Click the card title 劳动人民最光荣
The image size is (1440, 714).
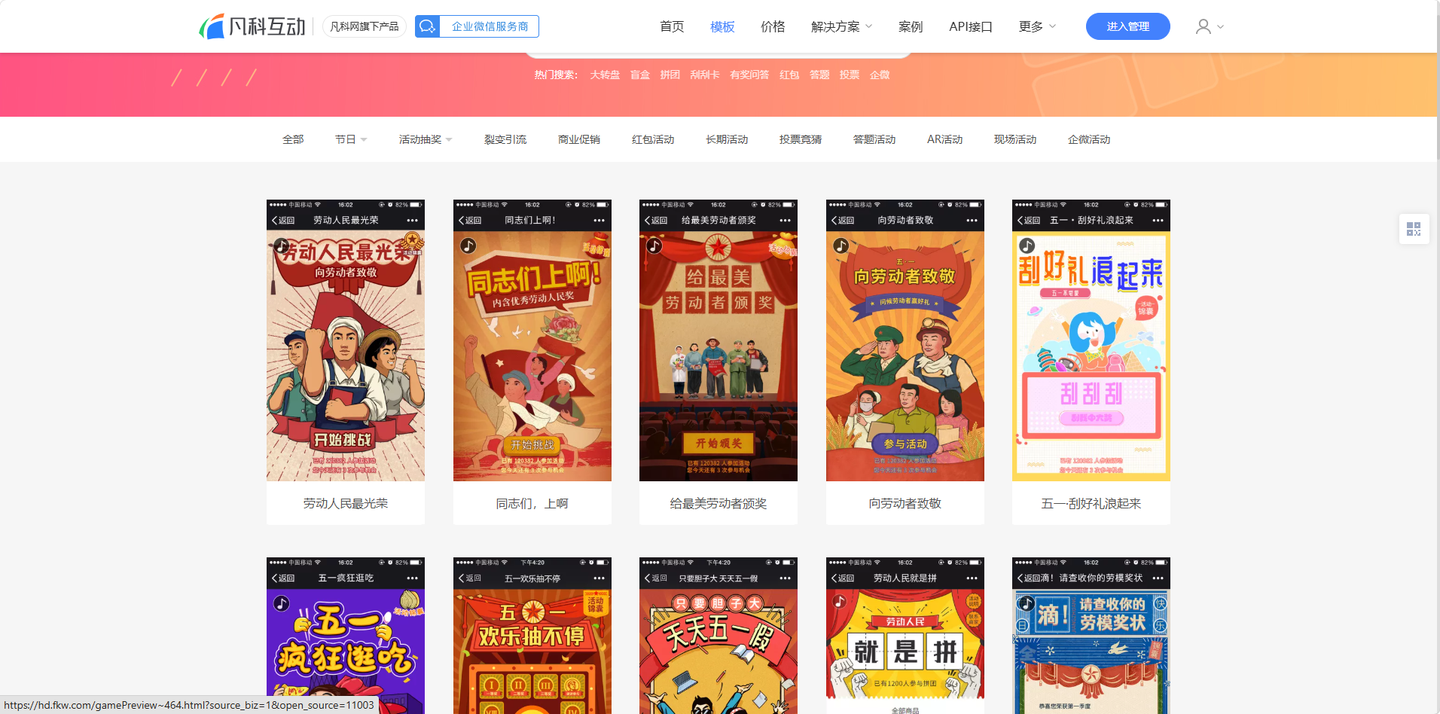click(x=346, y=503)
